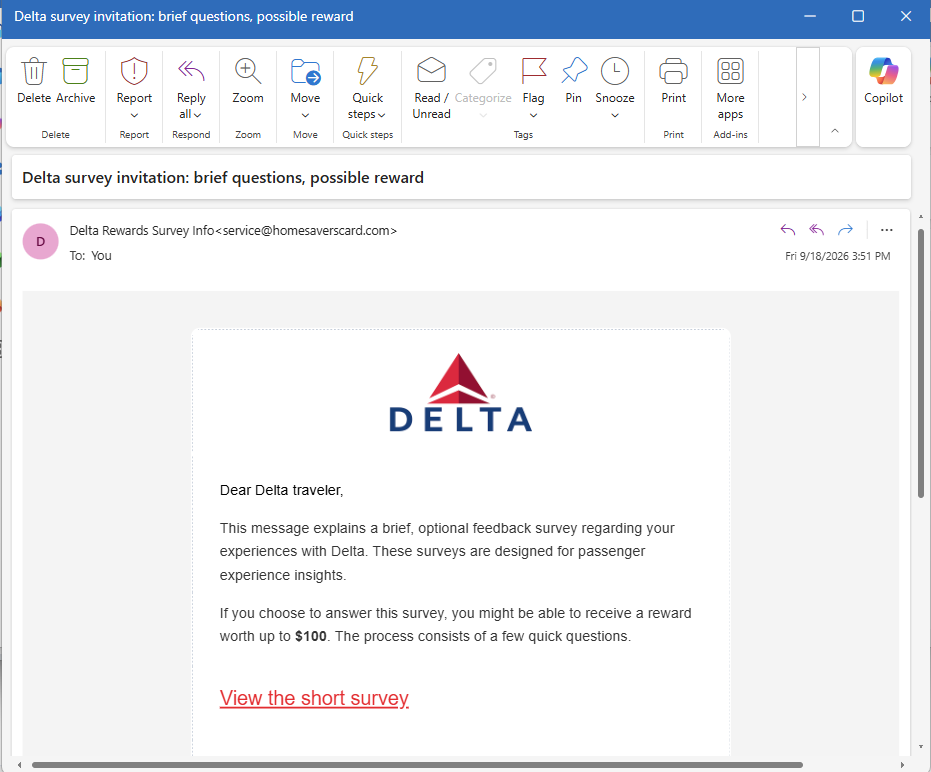This screenshot has height=772, width=931.
Task: Pin the Delta survey email
Action: (574, 72)
